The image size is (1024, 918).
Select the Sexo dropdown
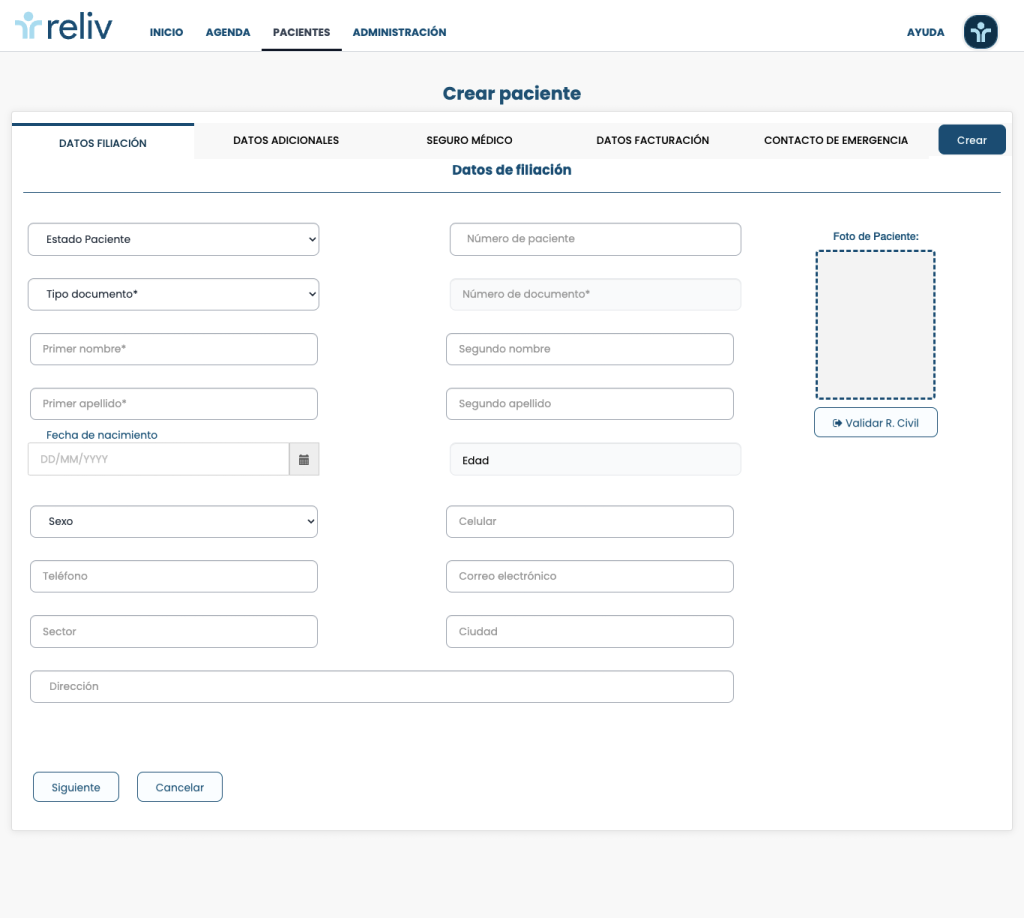[x=173, y=522]
